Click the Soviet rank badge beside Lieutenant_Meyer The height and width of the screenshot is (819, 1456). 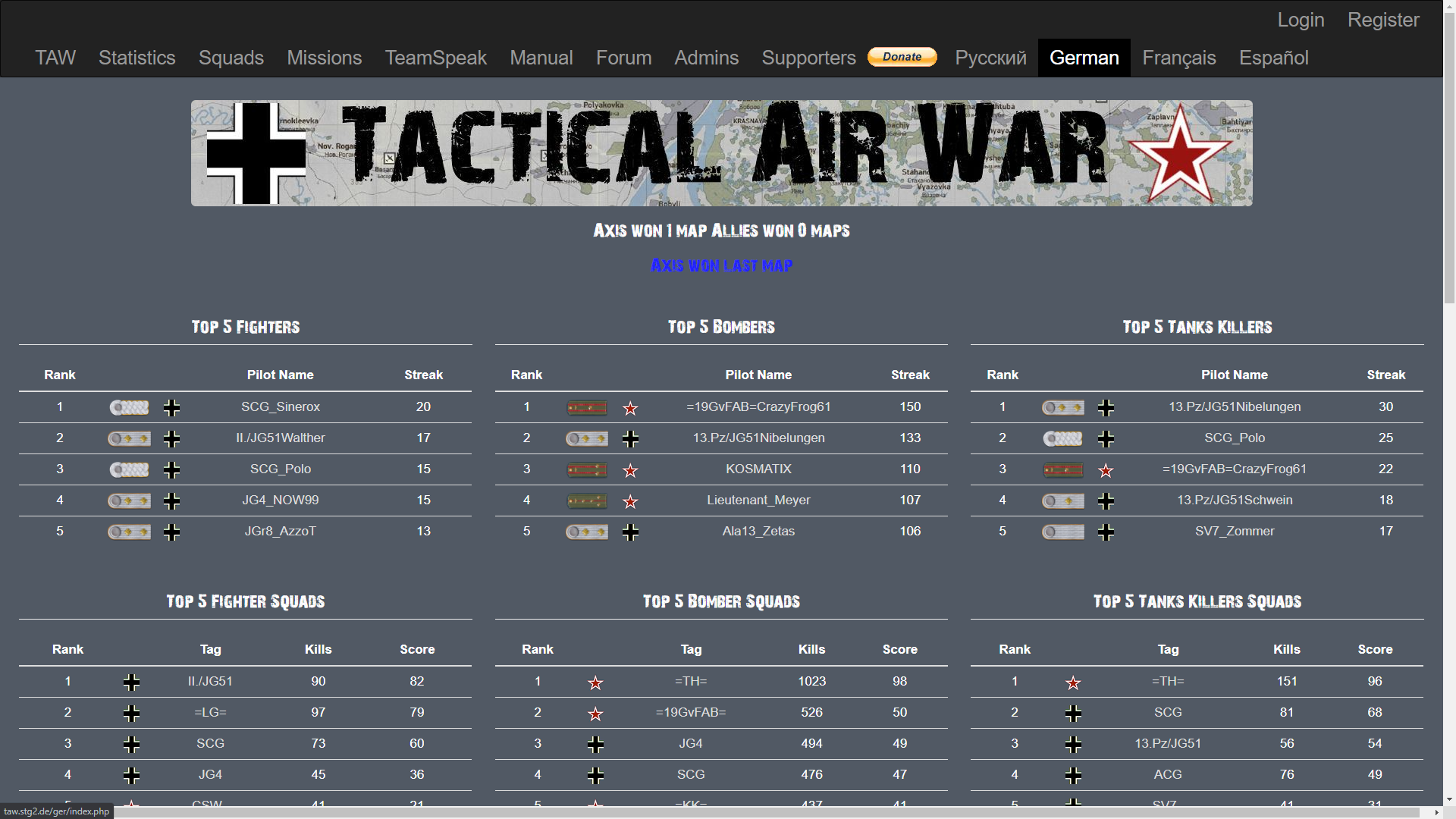click(x=587, y=501)
